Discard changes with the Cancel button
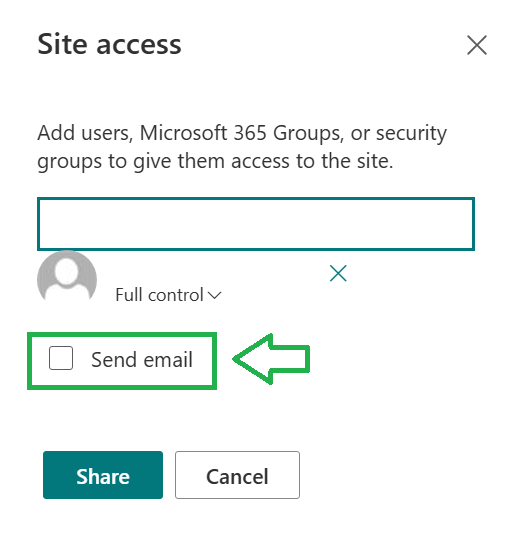The width and height of the screenshot is (505, 553). click(237, 475)
